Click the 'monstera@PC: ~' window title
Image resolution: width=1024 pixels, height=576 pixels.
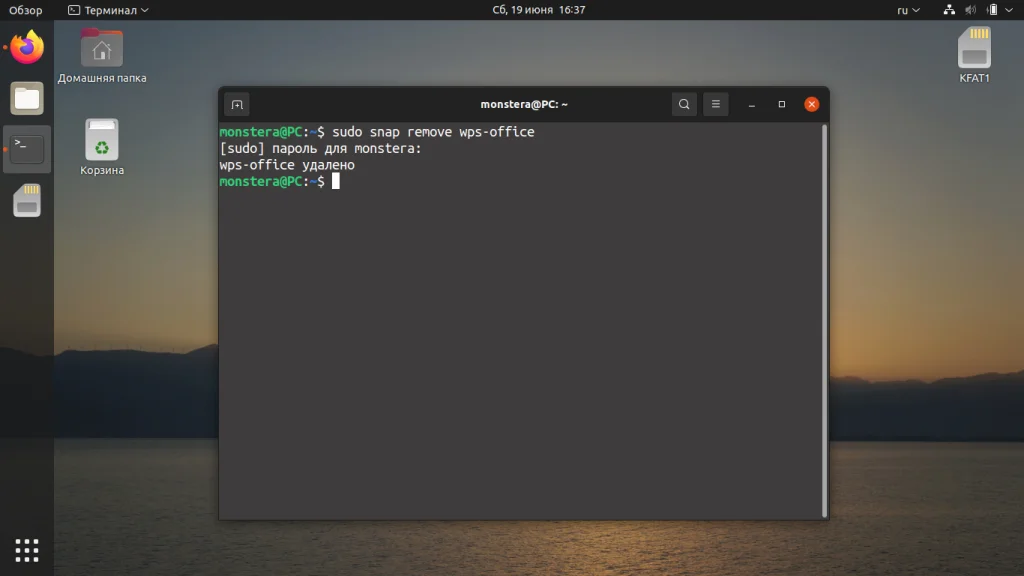524,104
